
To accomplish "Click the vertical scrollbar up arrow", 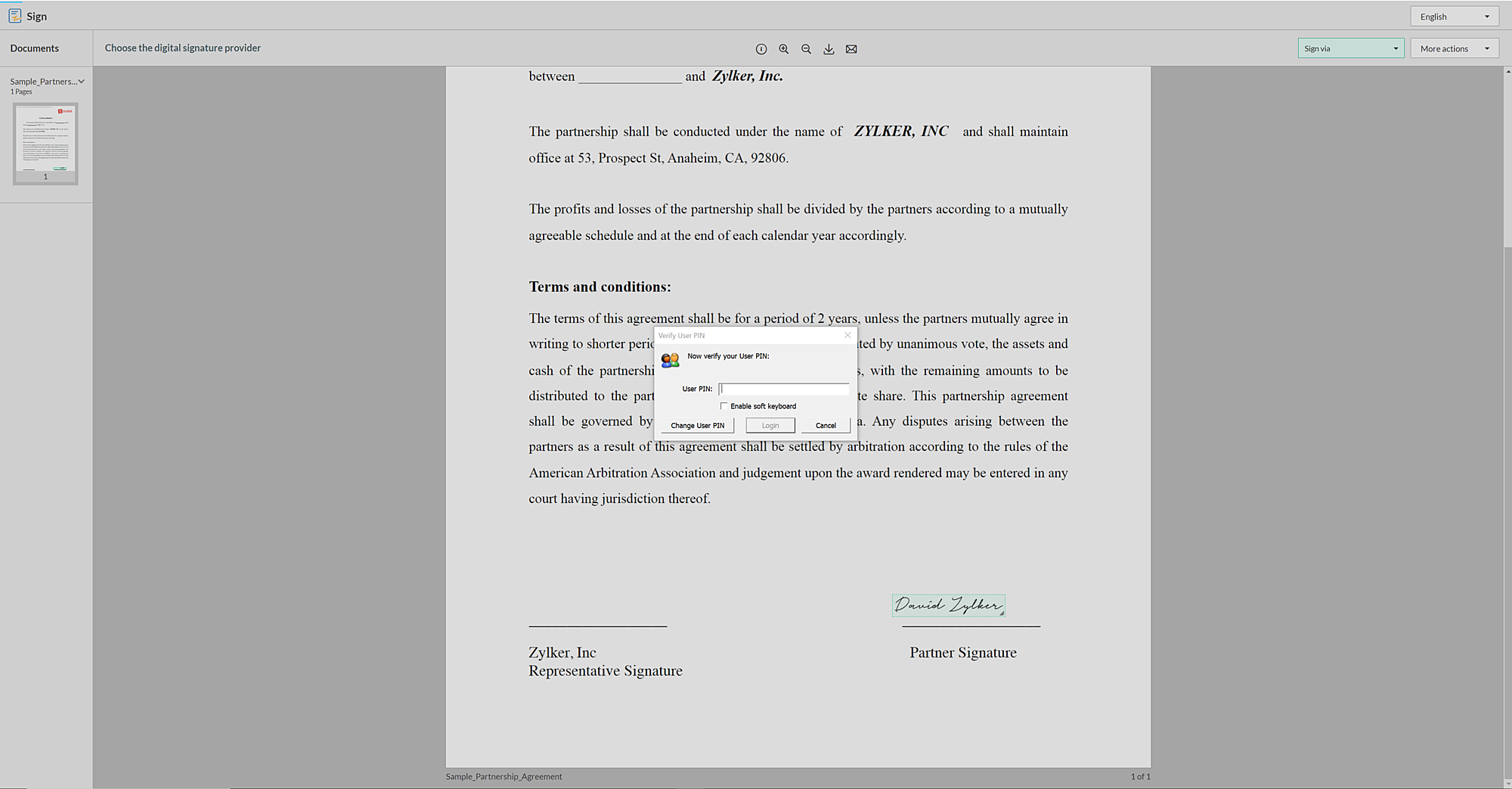I will (1507, 72).
